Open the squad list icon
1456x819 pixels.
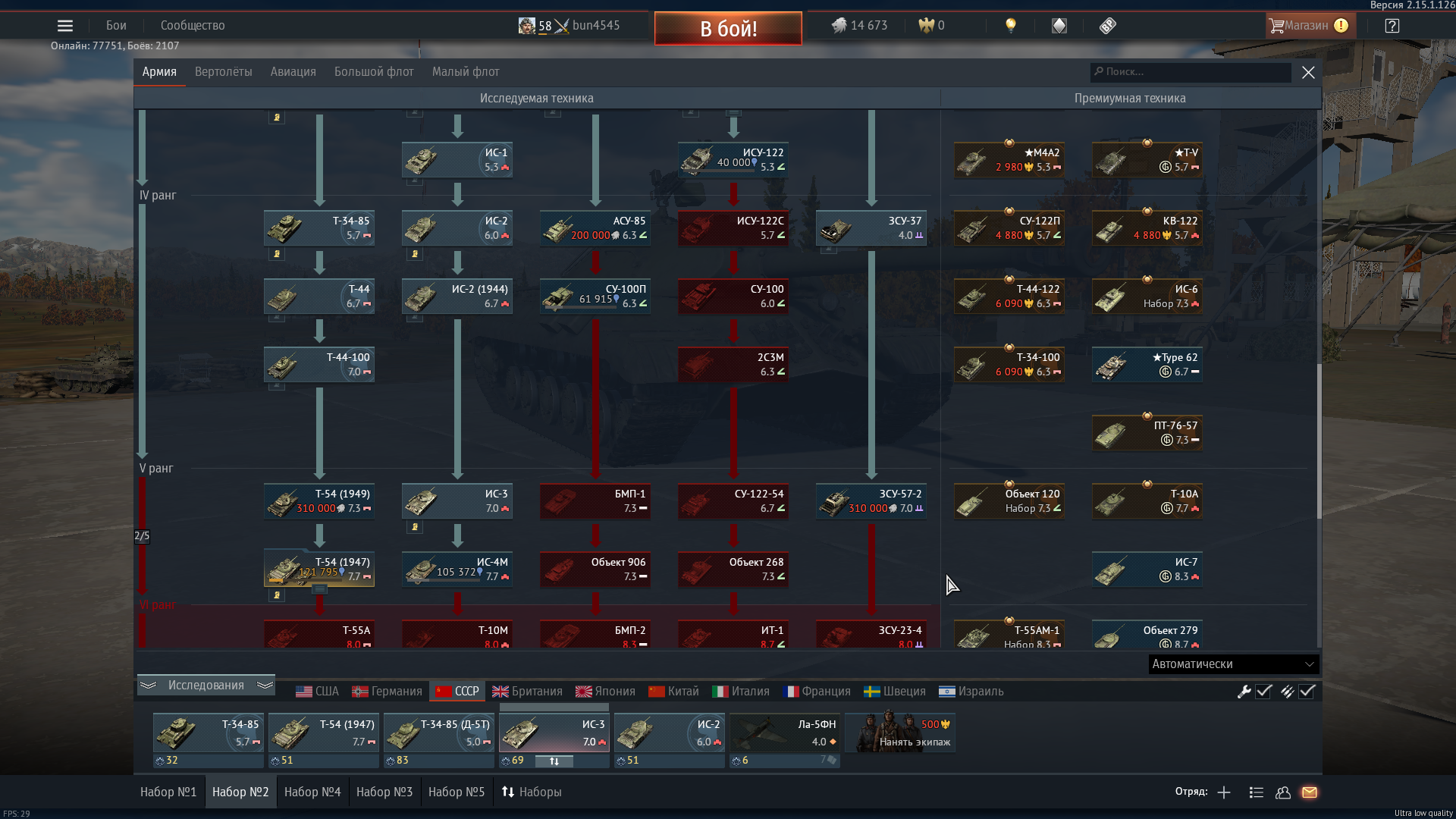pos(1256,792)
